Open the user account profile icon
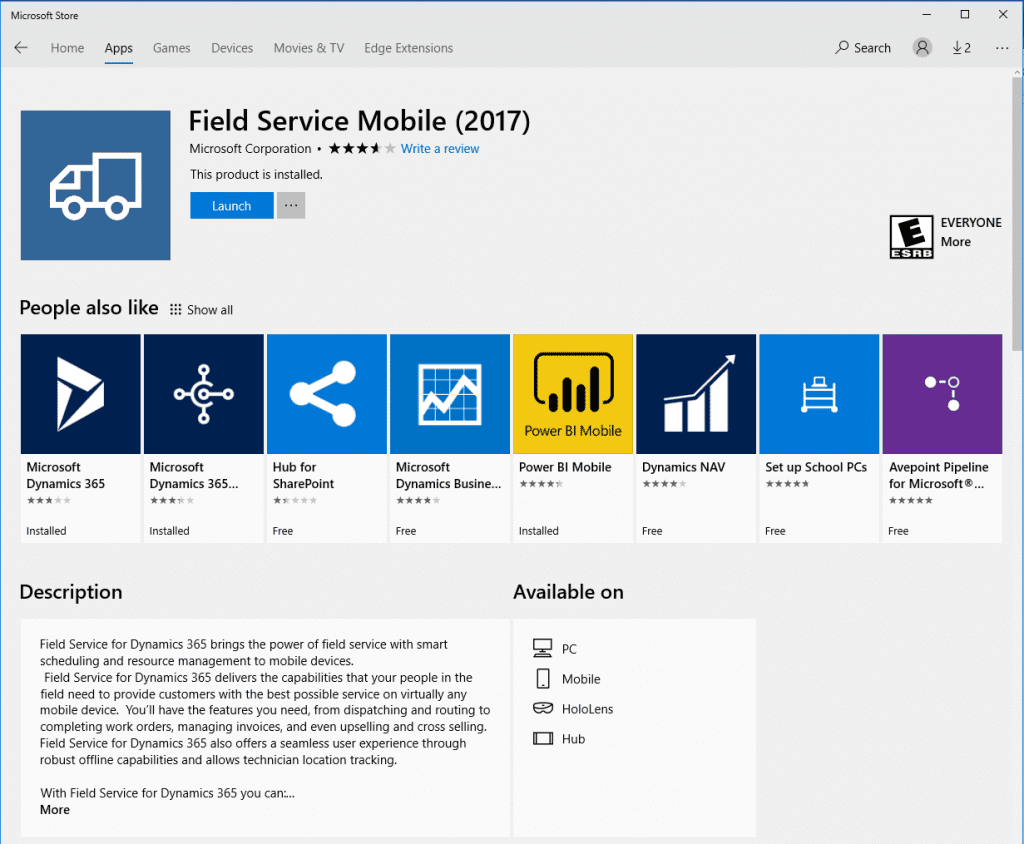 pyautogui.click(x=922, y=48)
